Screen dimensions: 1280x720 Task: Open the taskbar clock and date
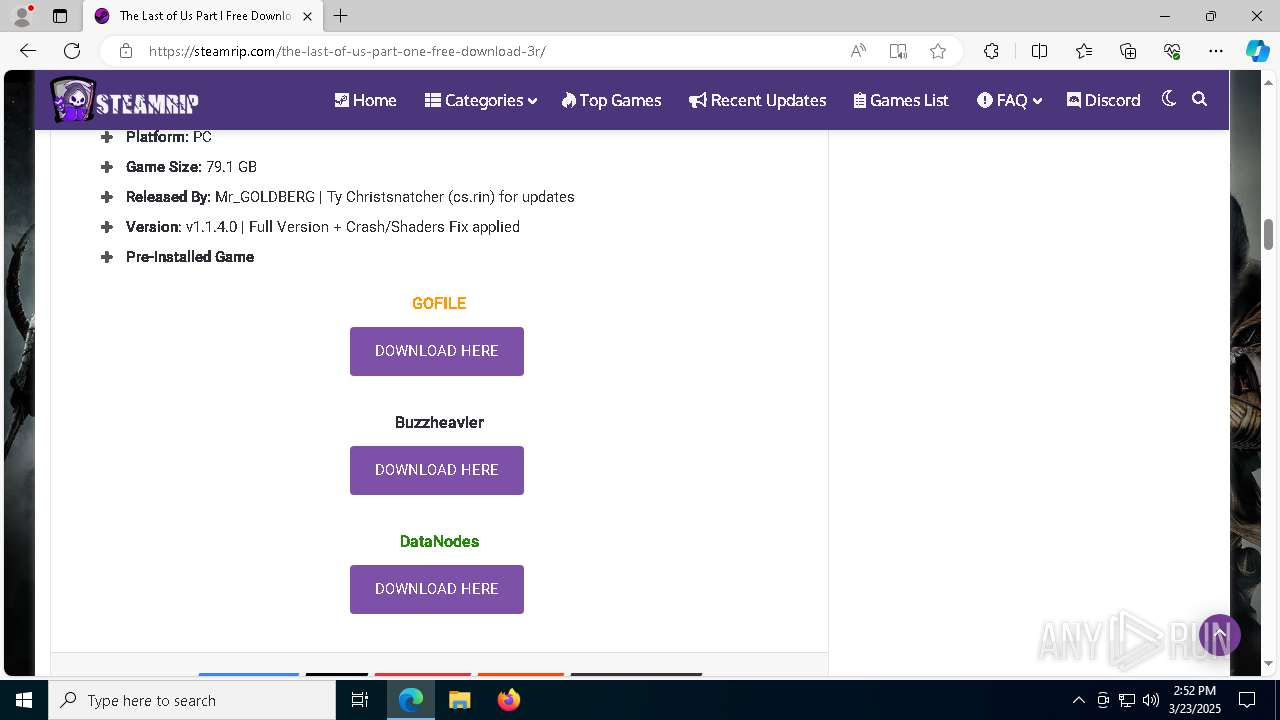tap(1195, 700)
